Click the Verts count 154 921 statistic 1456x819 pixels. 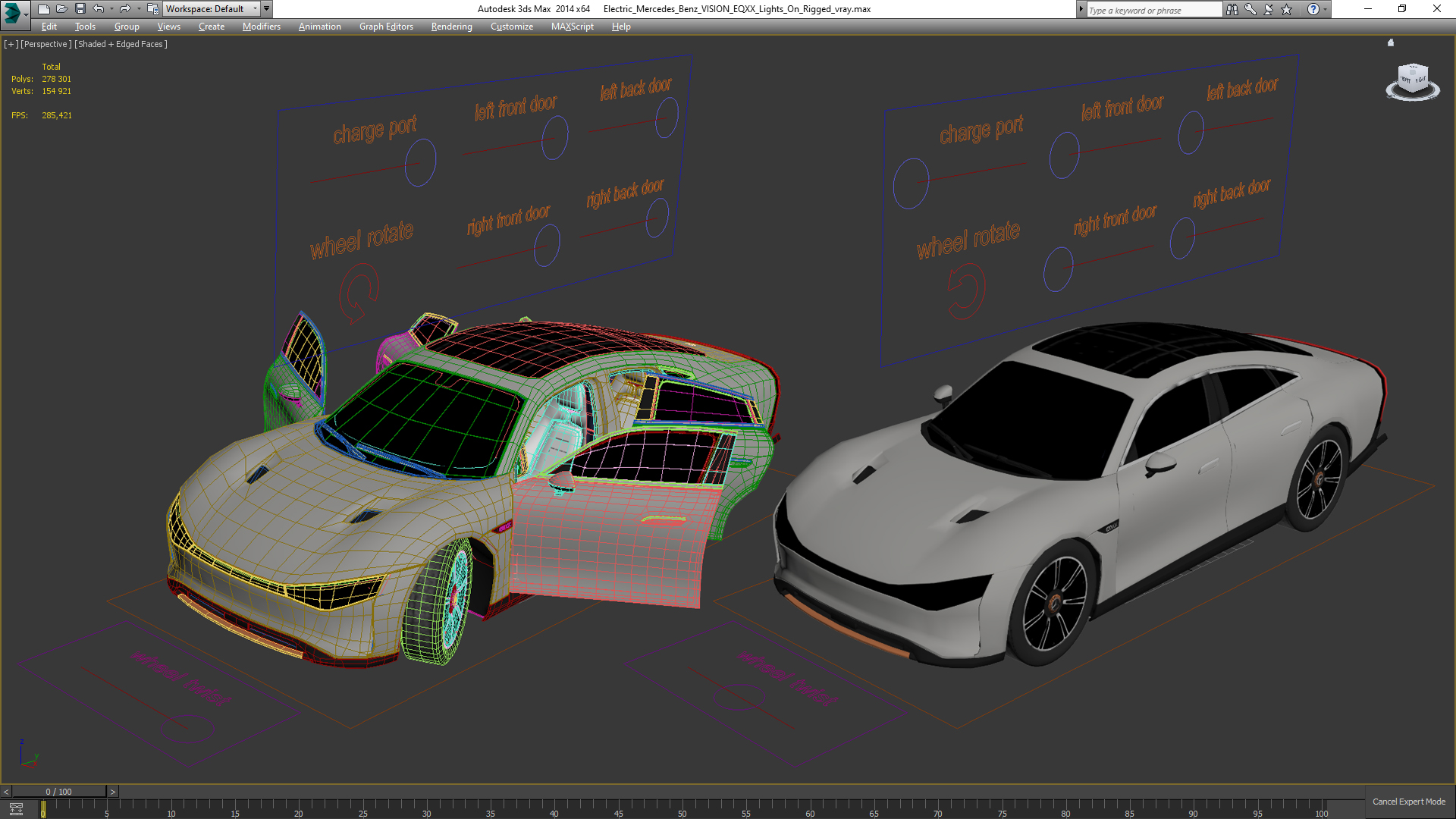coord(56,91)
